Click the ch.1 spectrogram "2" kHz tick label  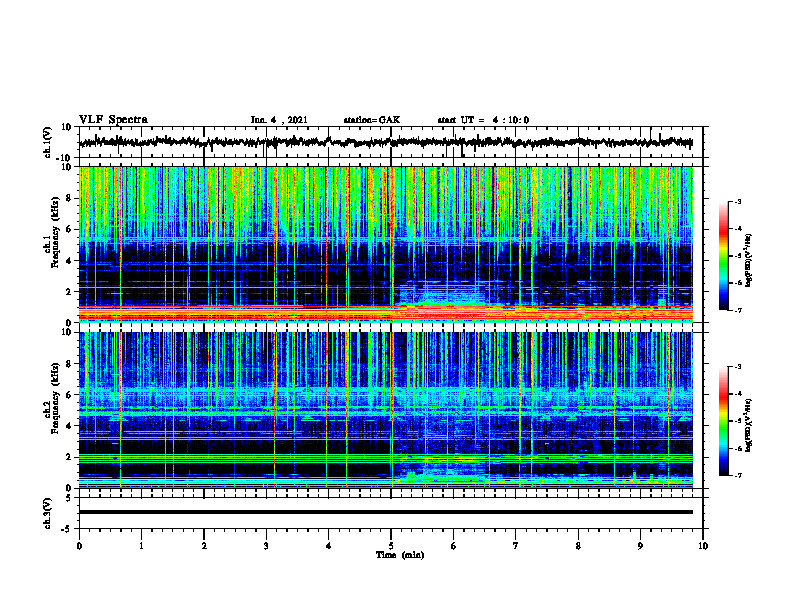[69, 291]
